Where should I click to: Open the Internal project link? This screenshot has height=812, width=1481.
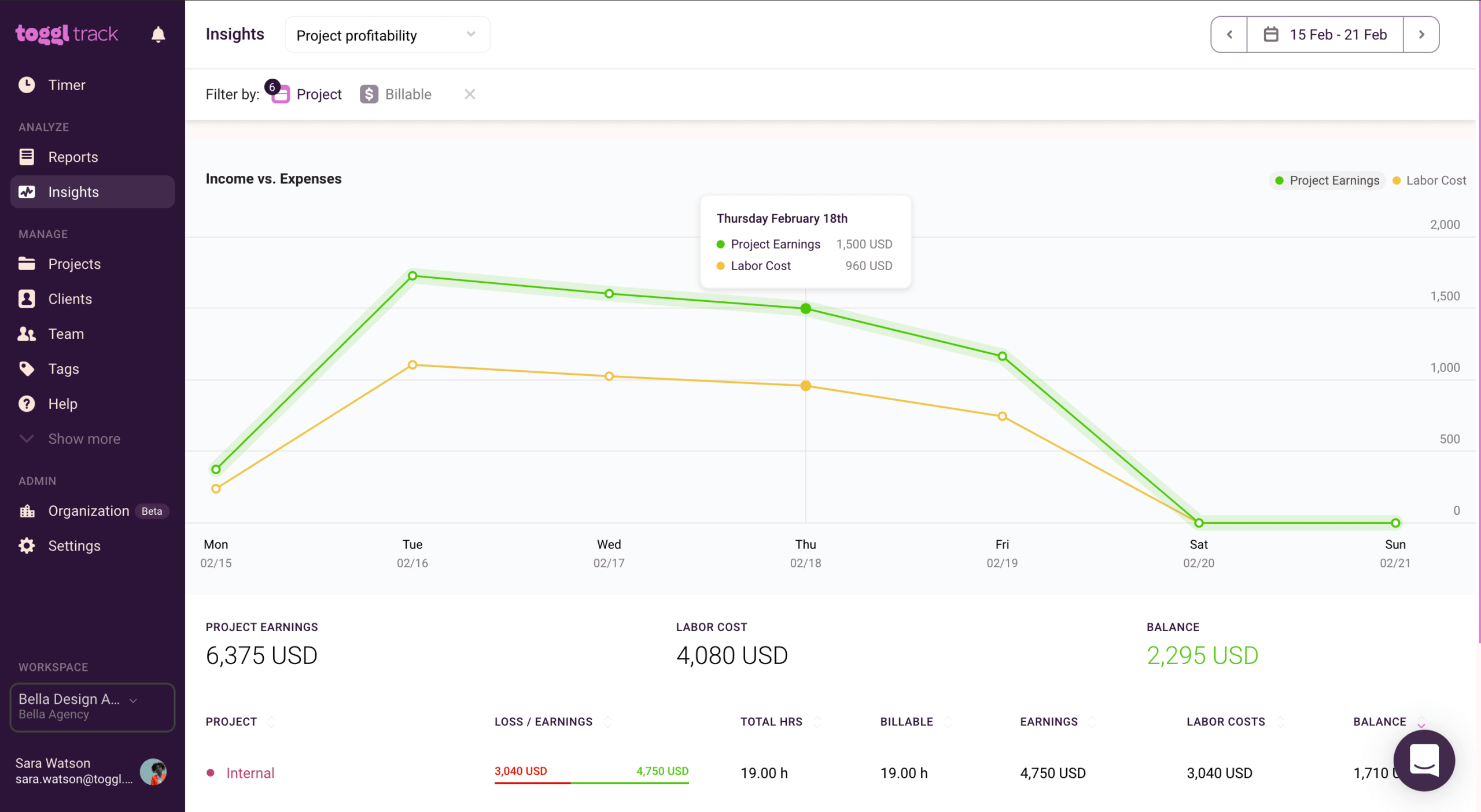tap(250, 773)
